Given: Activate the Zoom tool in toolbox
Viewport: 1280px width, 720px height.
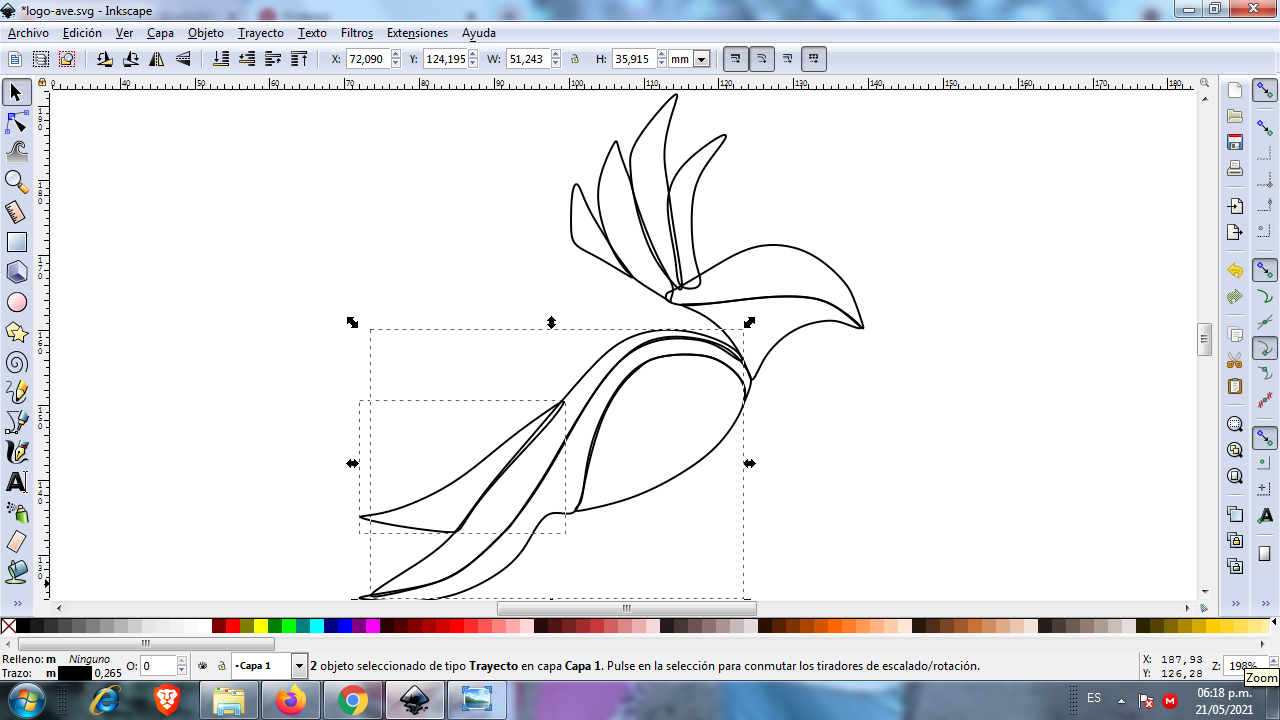Looking at the screenshot, I should (16, 182).
